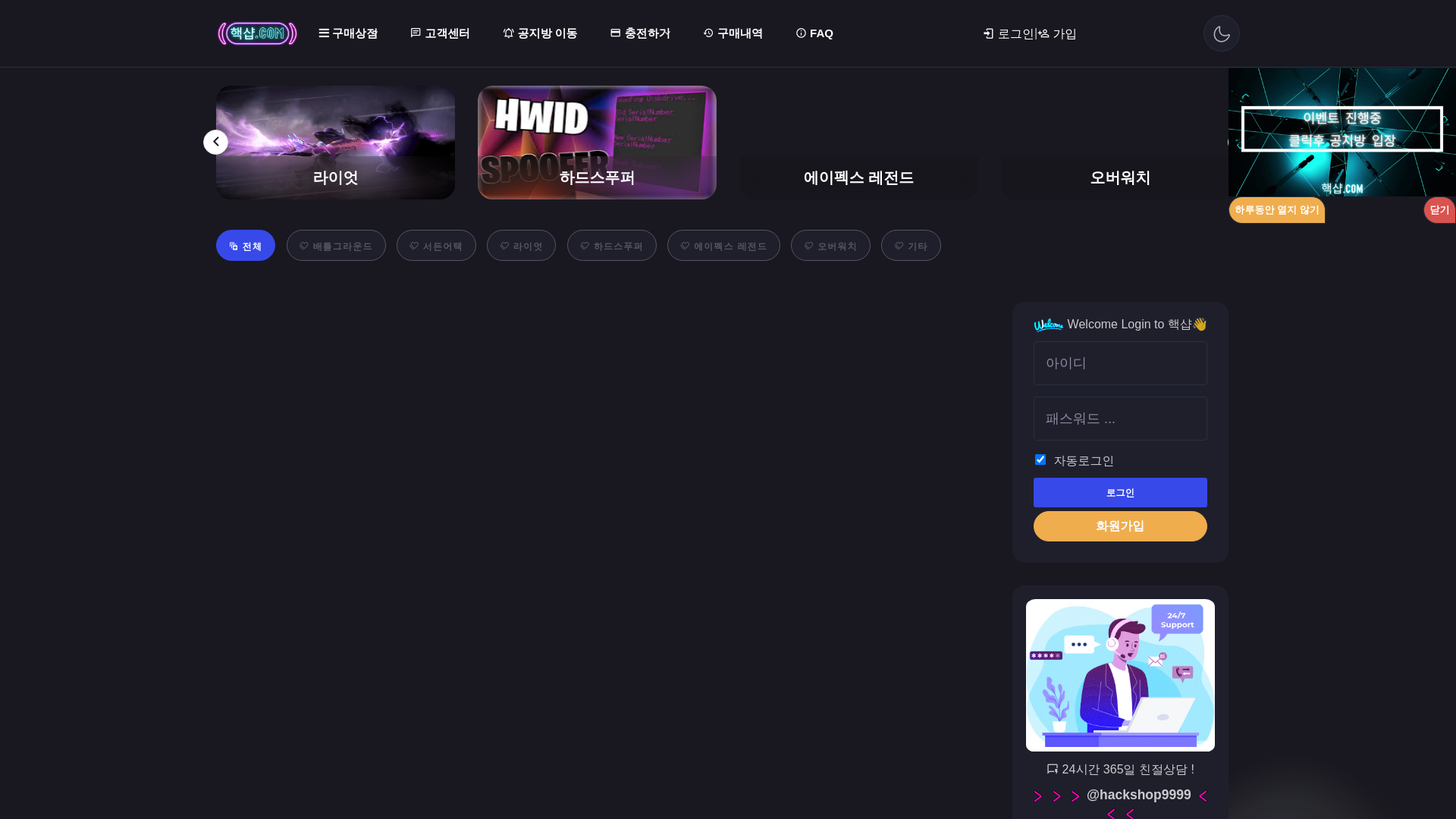Select the 오버워치 filter tab

[x=830, y=245]
